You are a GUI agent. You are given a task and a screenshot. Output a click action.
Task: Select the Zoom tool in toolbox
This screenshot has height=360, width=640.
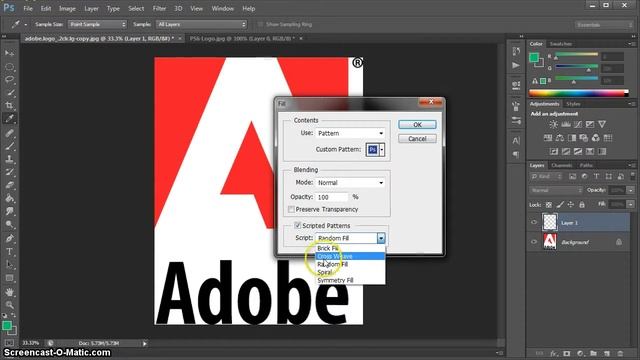9,304
